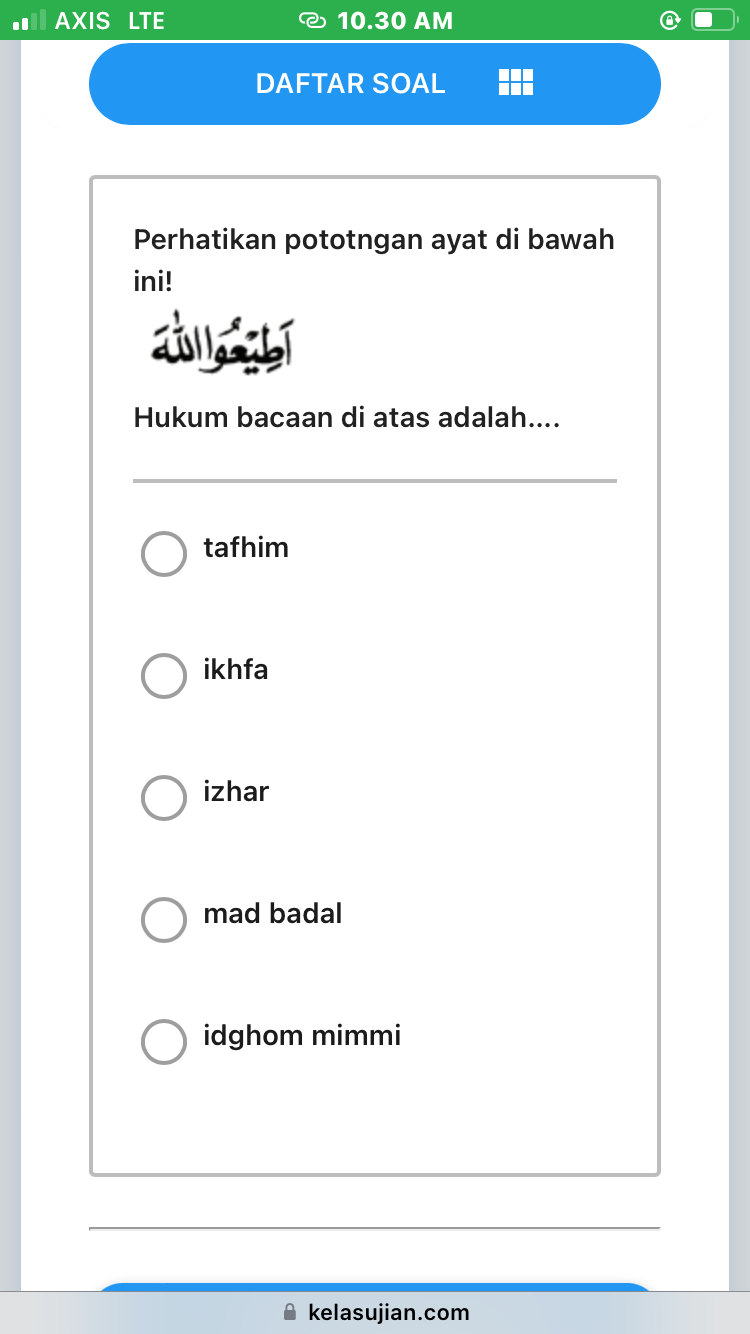Click the link/hotspot icon beside the time
This screenshot has height=1334, width=750.
(x=313, y=19)
